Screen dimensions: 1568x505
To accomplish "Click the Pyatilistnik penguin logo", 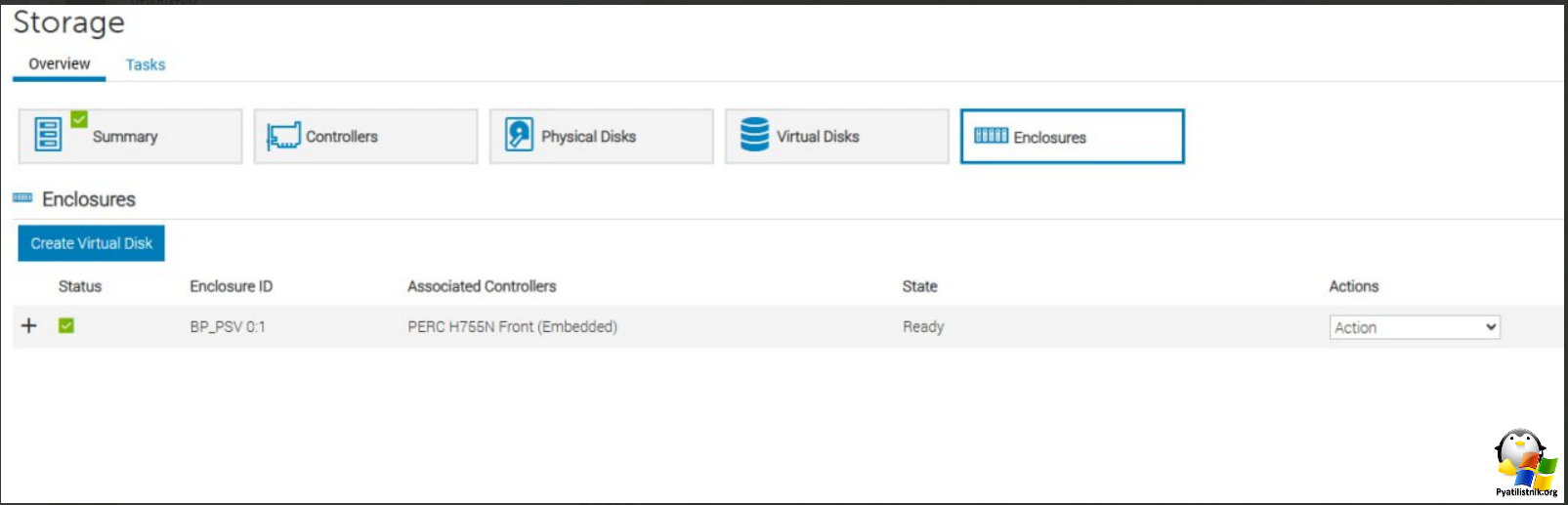I will point(1525,461).
